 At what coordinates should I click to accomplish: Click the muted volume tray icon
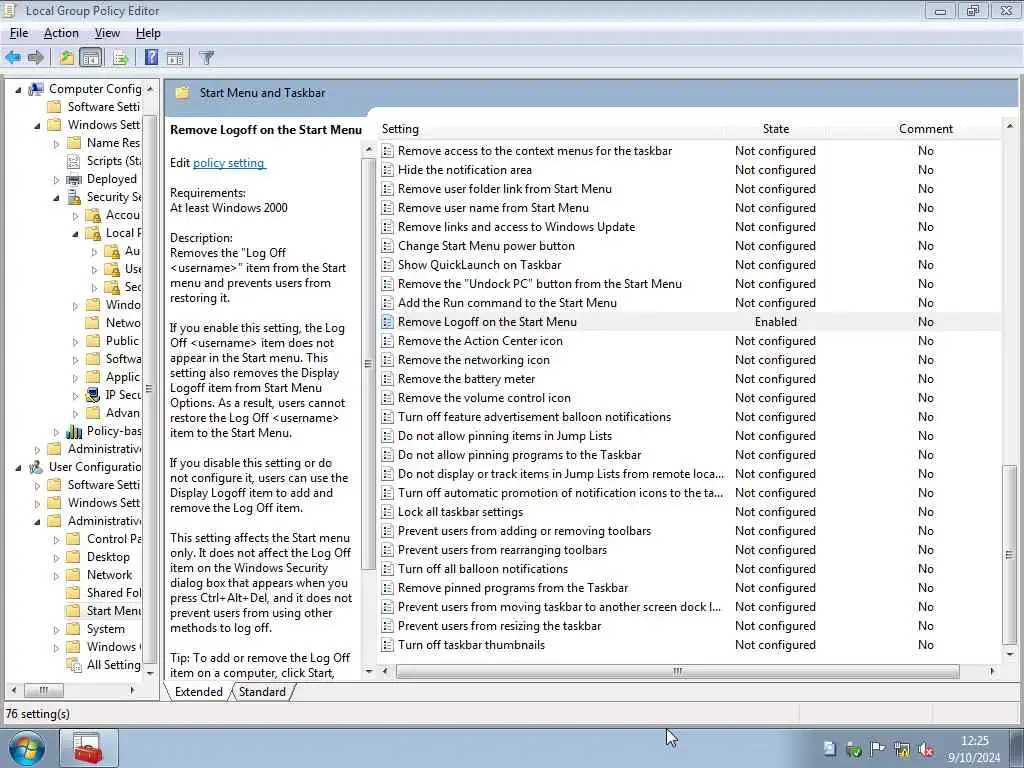[x=925, y=749]
